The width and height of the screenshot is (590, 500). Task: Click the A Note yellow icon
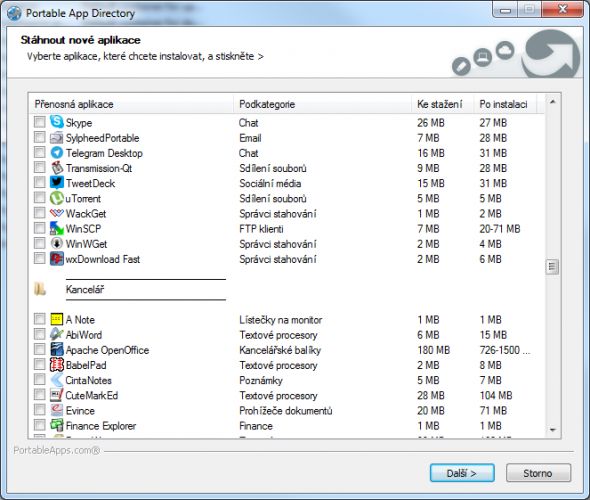[x=56, y=319]
